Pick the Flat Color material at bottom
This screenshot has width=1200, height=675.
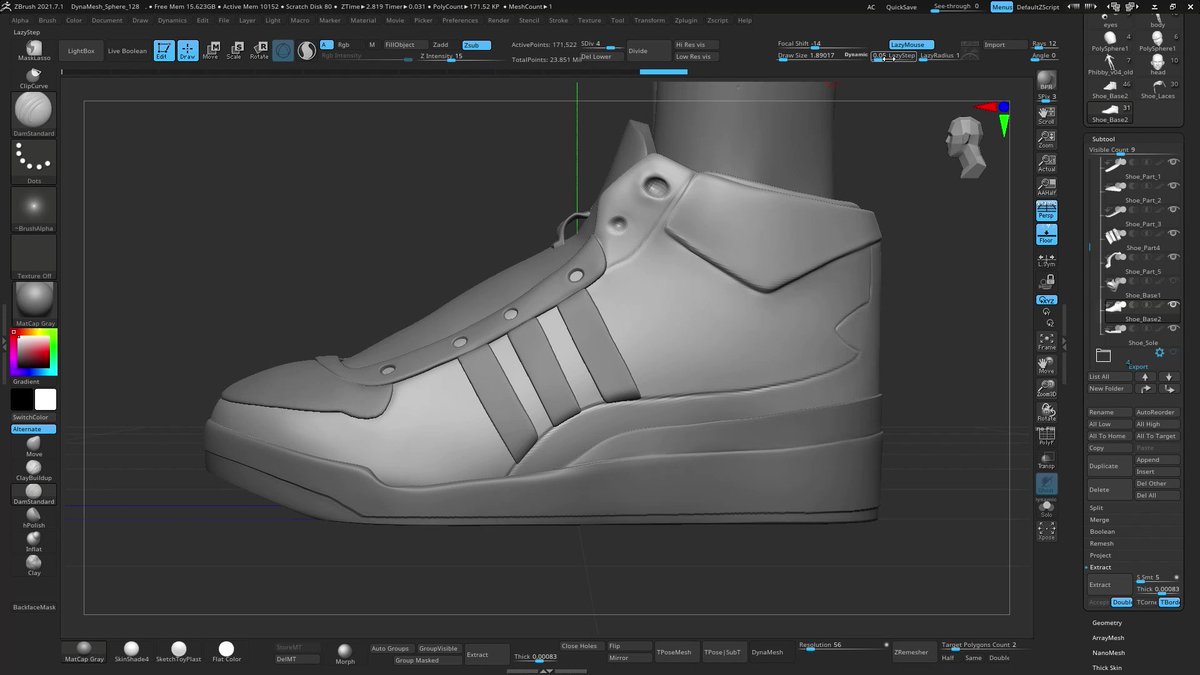click(x=226, y=652)
